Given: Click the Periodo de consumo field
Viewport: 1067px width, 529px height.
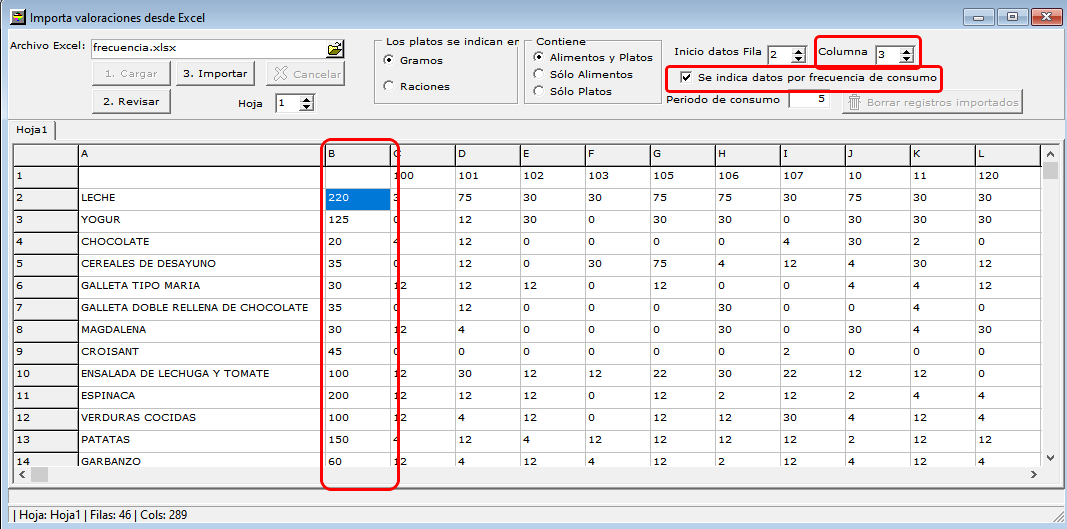Looking at the screenshot, I should (x=809, y=99).
